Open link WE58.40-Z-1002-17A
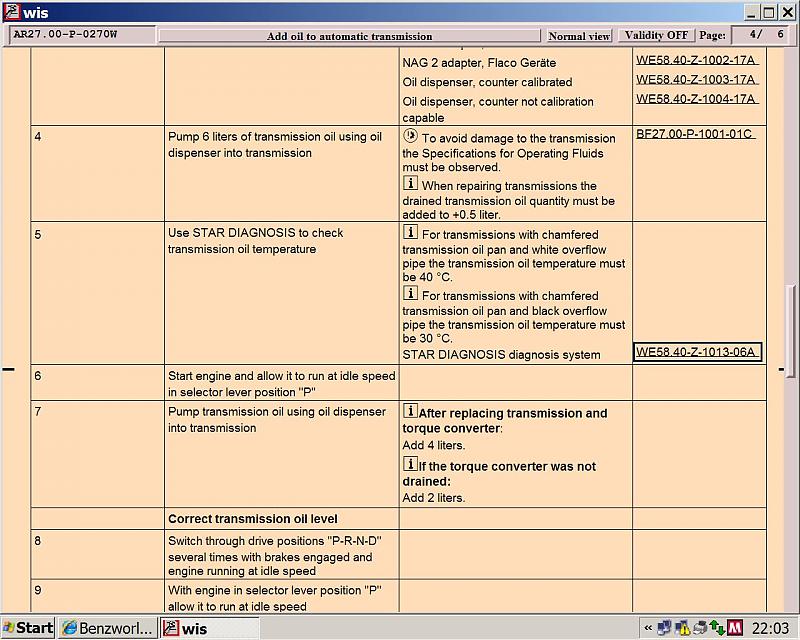Screen dimensions: 800x640 697,60
